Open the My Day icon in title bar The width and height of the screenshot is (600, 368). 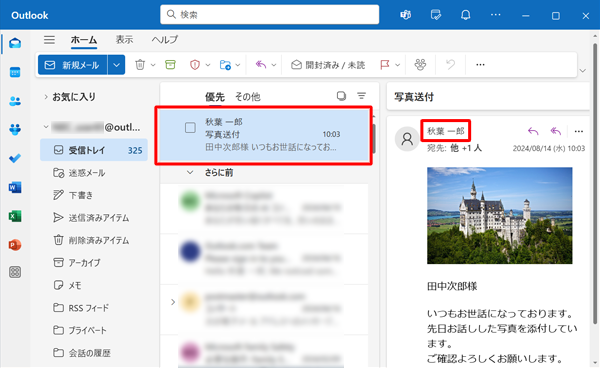pyautogui.click(x=435, y=15)
